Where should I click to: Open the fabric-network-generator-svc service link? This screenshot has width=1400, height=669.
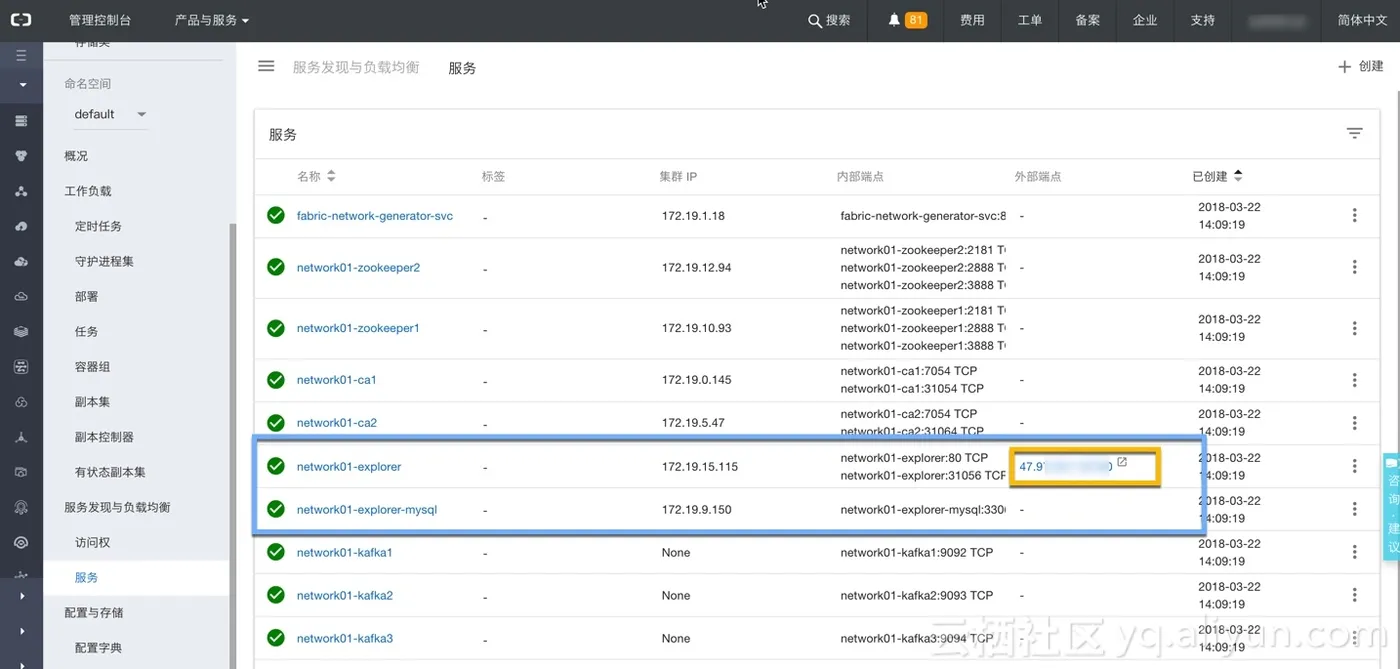pyautogui.click(x=374, y=216)
